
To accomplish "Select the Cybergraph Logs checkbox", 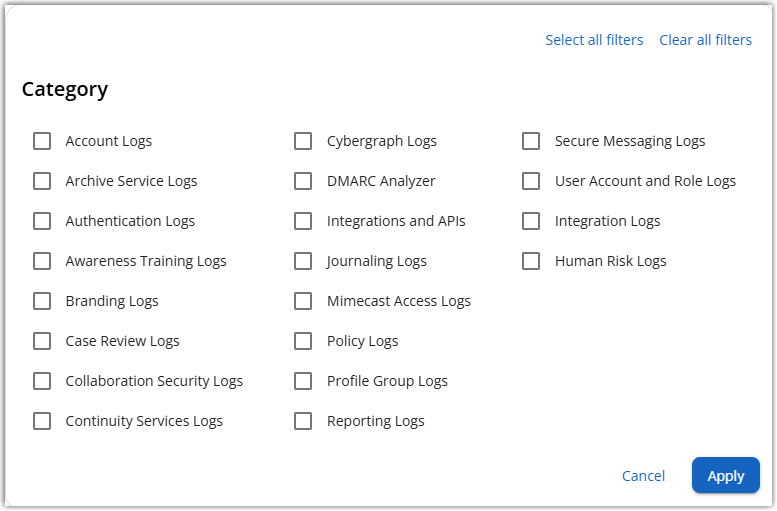I will tap(303, 141).
